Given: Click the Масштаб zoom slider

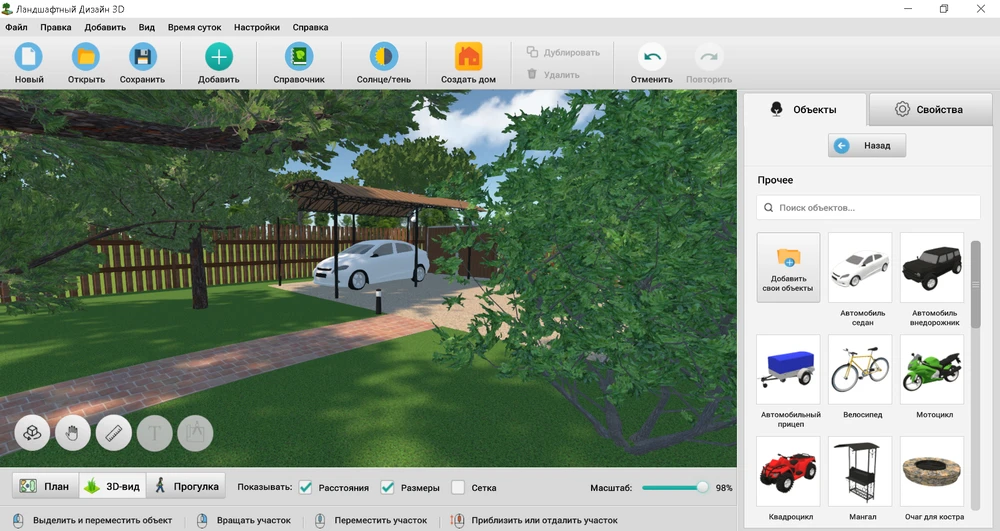Looking at the screenshot, I should (673, 487).
